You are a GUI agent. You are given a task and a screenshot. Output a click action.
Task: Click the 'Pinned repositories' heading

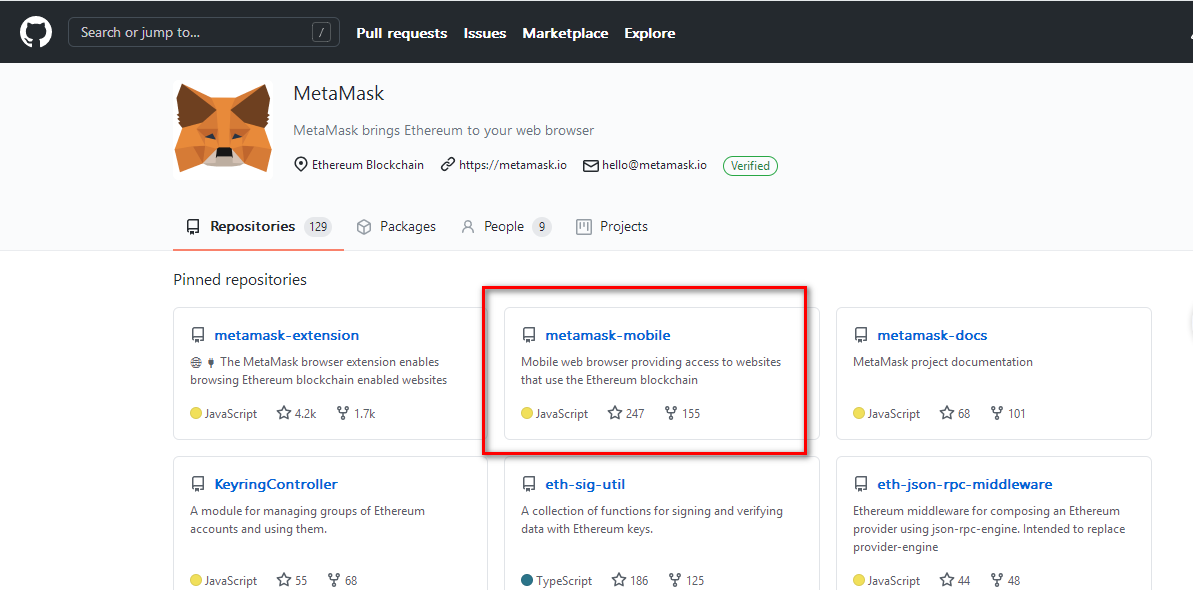click(x=240, y=279)
